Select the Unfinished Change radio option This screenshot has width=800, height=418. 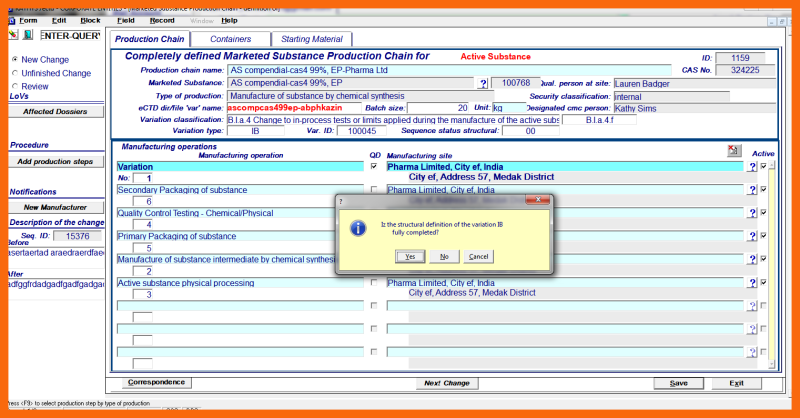pyautogui.click(x=15, y=73)
